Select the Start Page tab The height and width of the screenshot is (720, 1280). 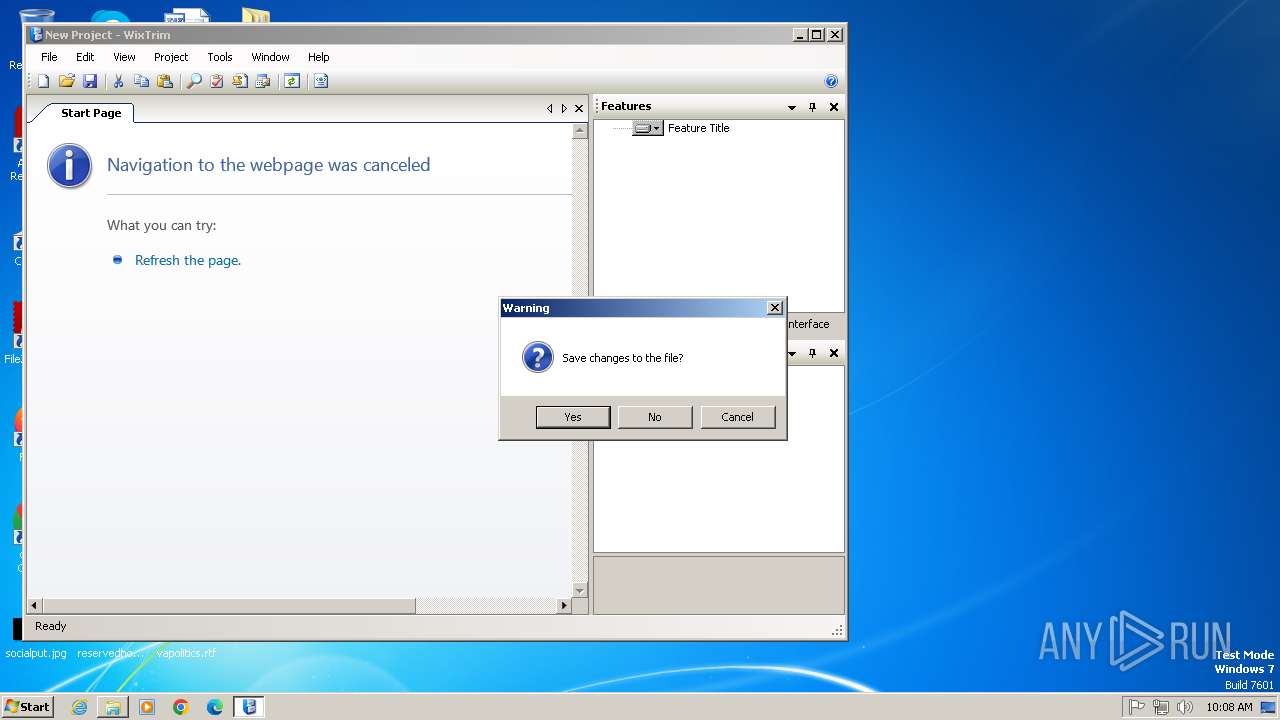tap(91, 113)
